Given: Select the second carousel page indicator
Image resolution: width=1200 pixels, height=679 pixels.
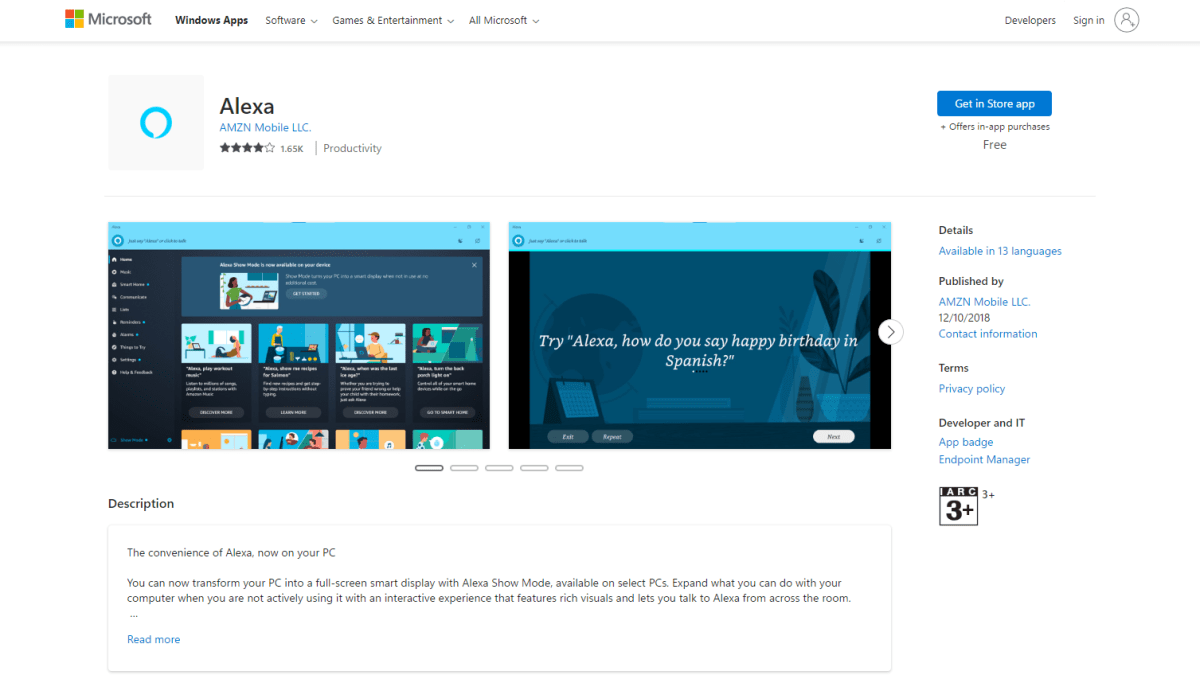Looking at the screenshot, I should point(464,468).
